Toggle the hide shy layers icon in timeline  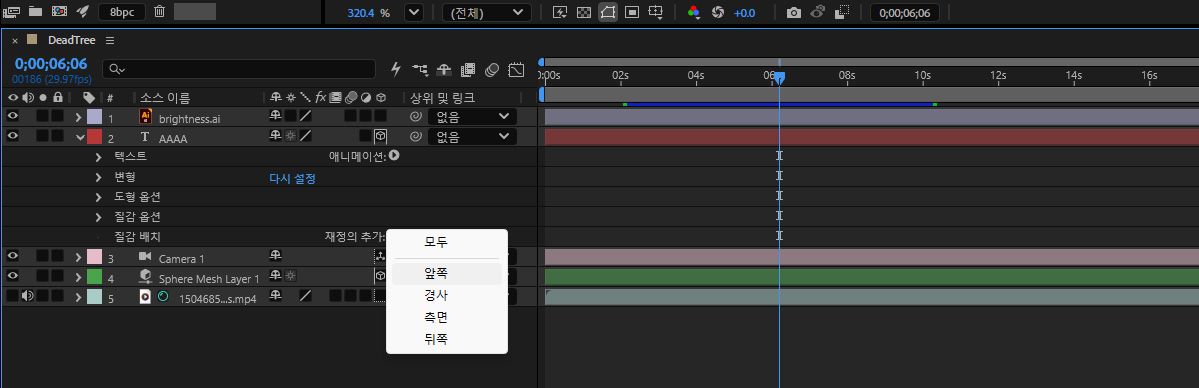click(x=444, y=70)
